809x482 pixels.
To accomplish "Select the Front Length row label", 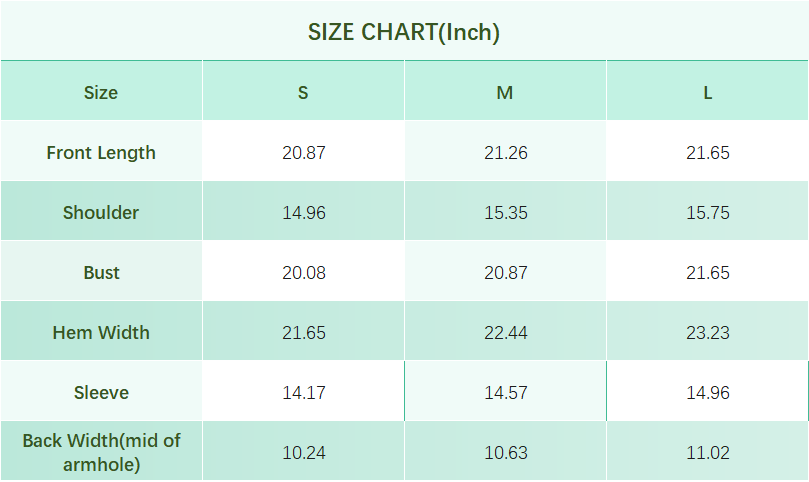I will [x=101, y=153].
